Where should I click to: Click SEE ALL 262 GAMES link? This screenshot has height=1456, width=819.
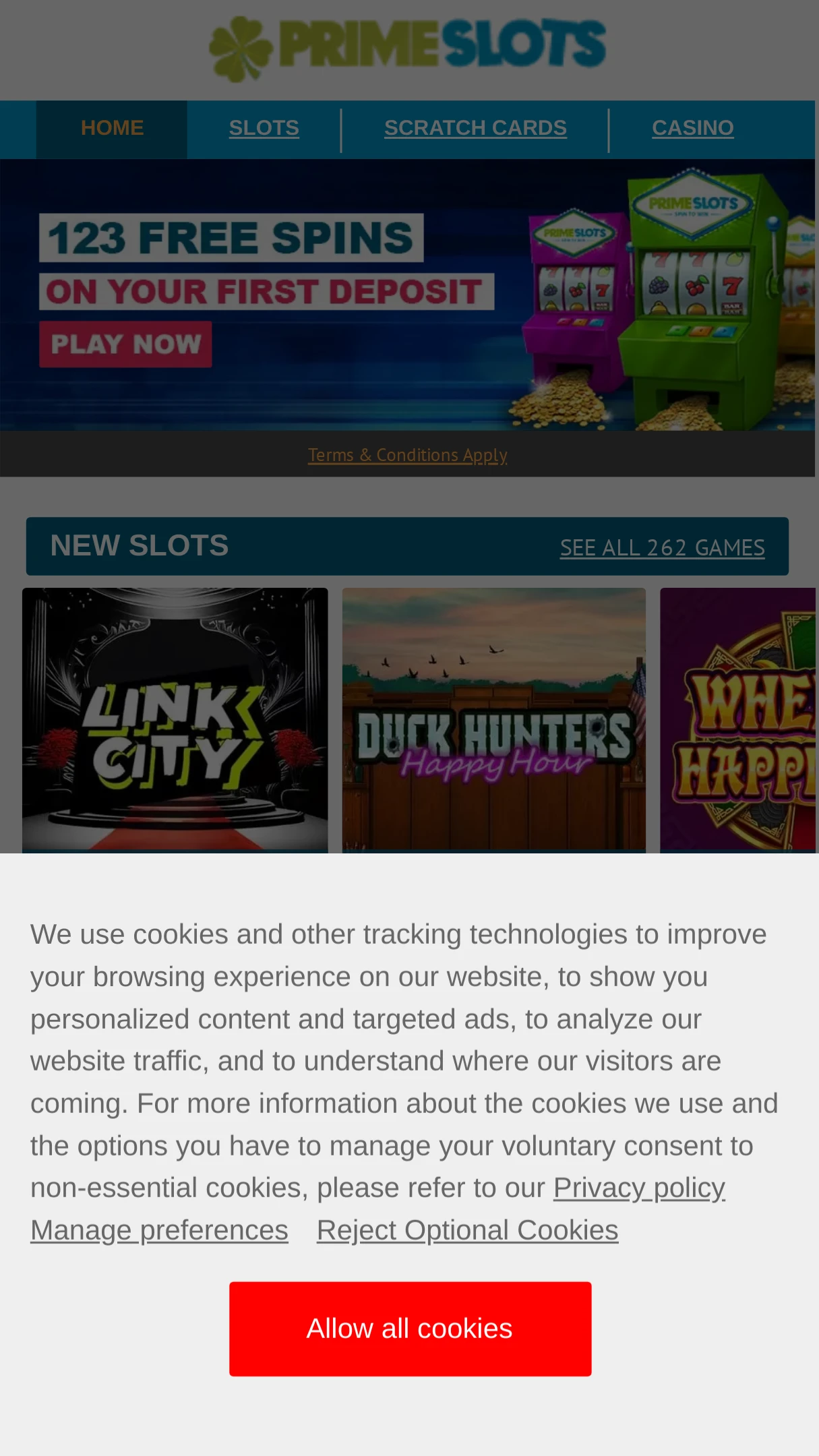tap(662, 548)
